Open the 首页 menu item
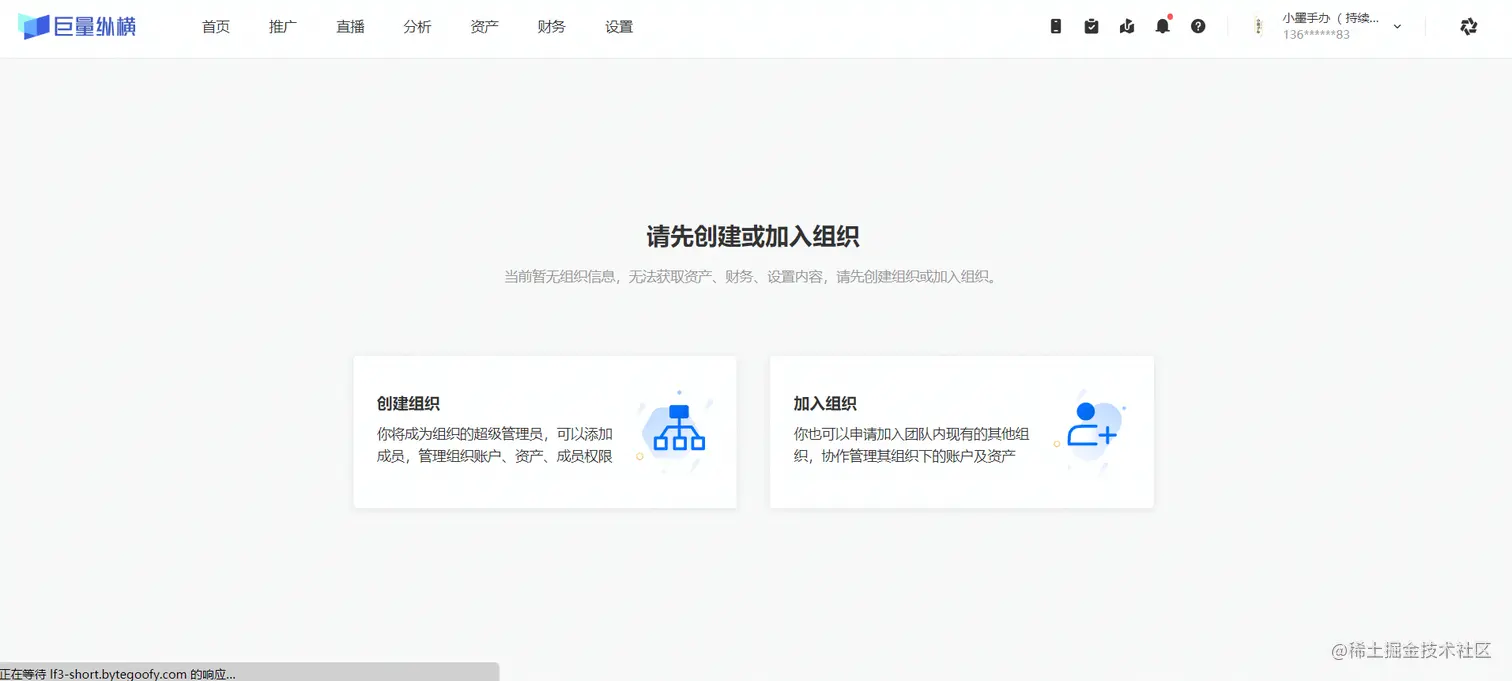The image size is (1512, 681). [x=215, y=27]
